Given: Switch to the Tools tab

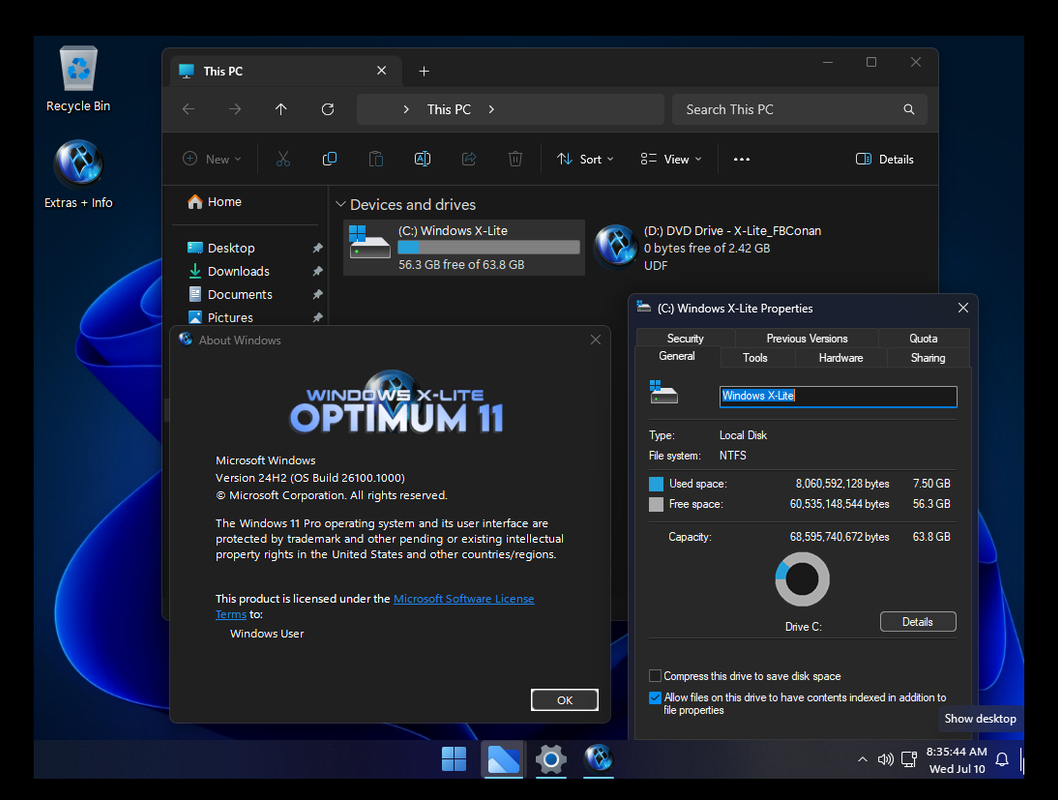Looking at the screenshot, I should (x=755, y=358).
